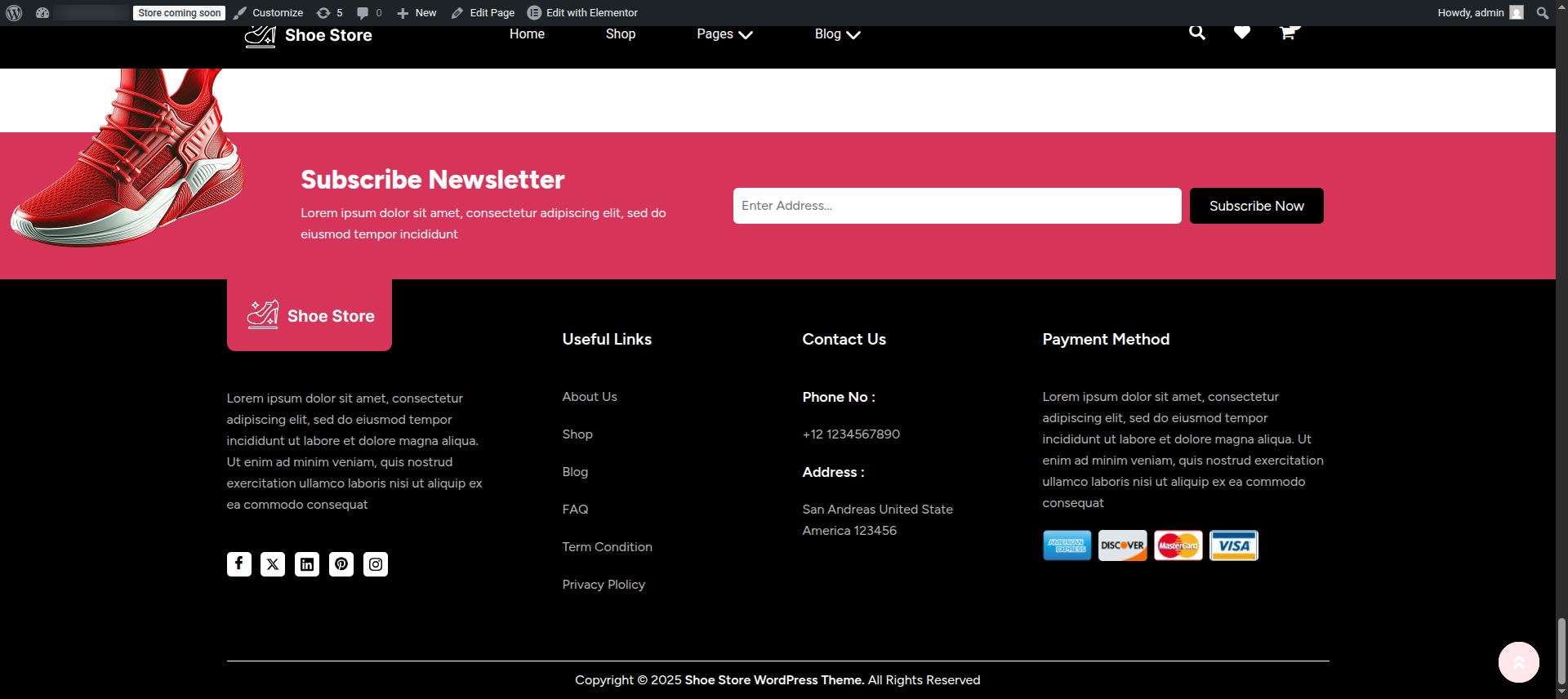Click the Facebook social icon
Image resolution: width=1568 pixels, height=699 pixels.
pos(238,564)
